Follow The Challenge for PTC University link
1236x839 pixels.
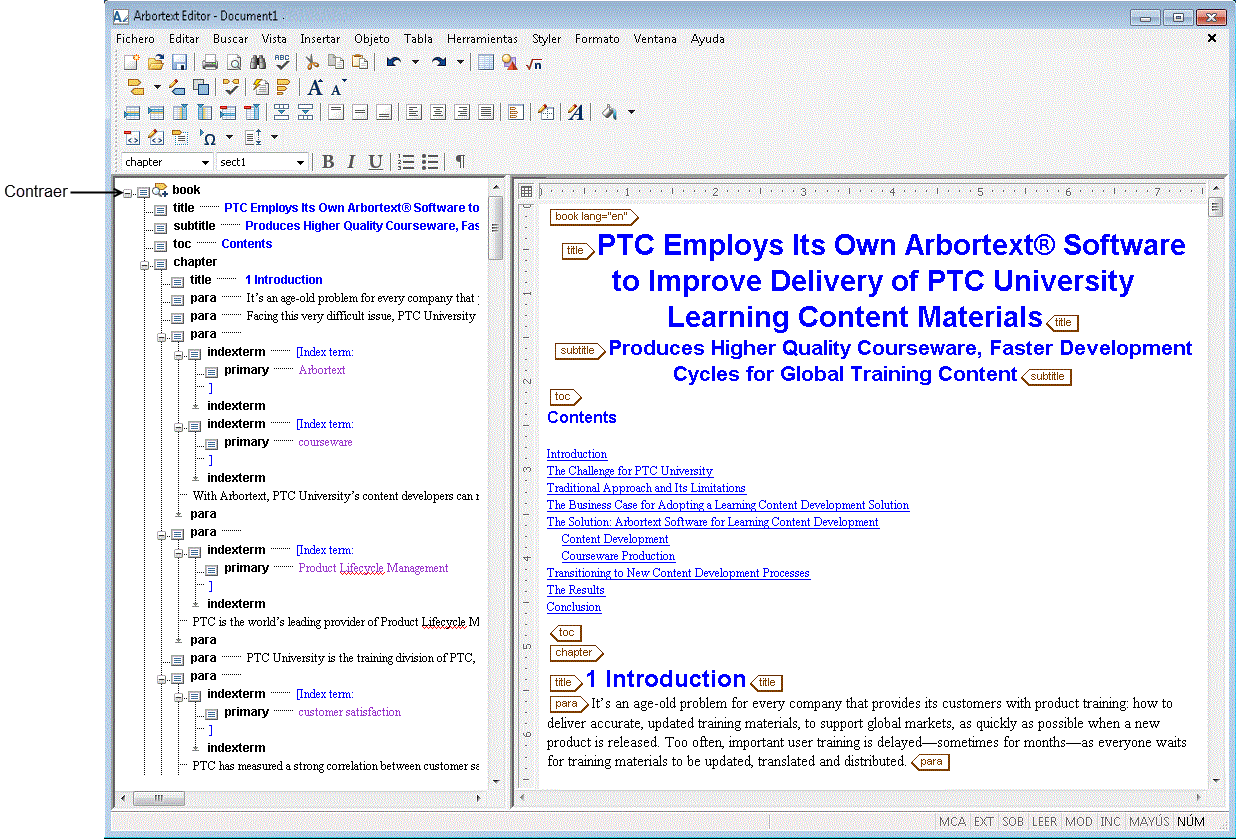630,471
